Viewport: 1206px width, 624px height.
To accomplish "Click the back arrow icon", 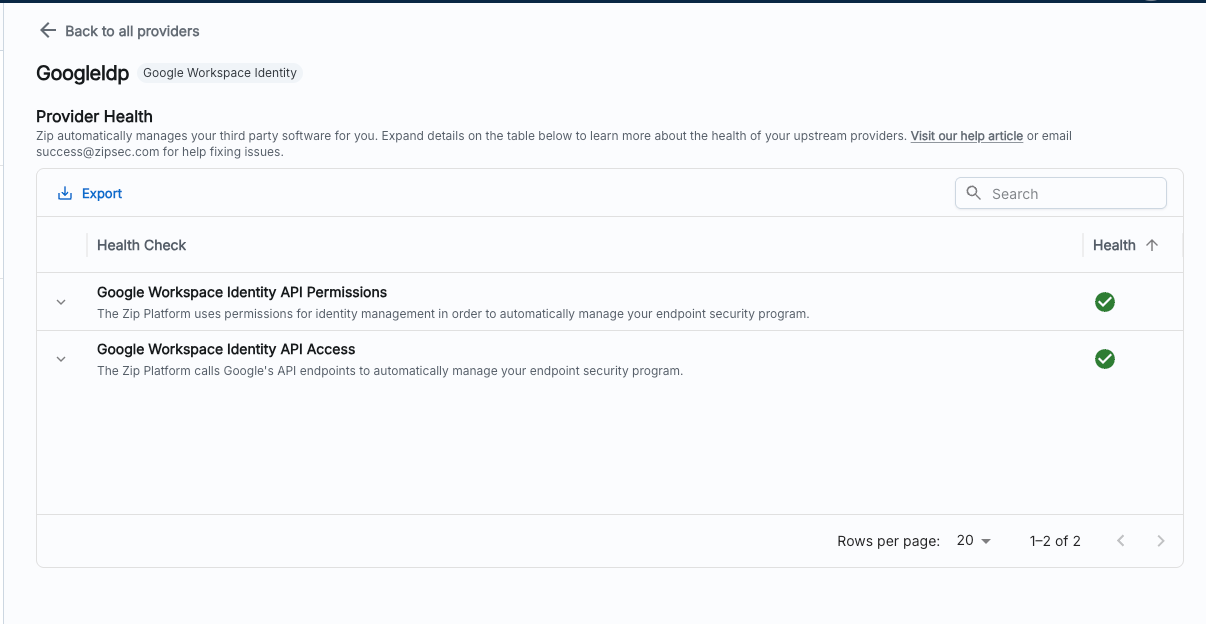I will click(x=47, y=31).
